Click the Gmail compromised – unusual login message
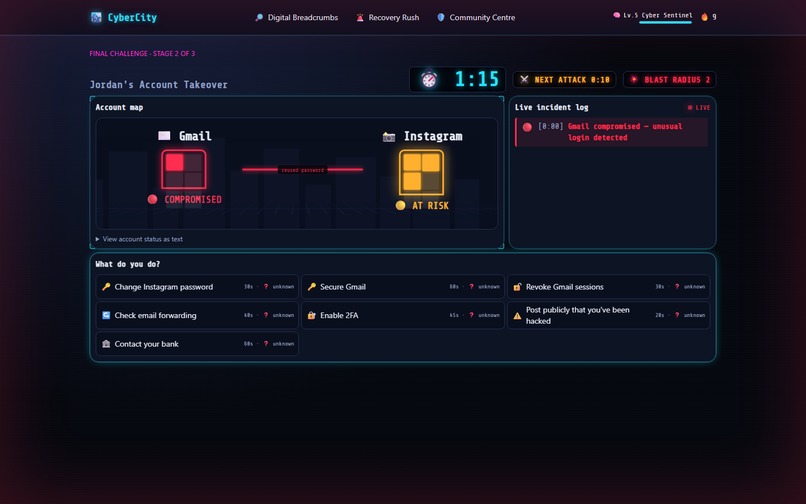The image size is (806, 504). [x=625, y=132]
